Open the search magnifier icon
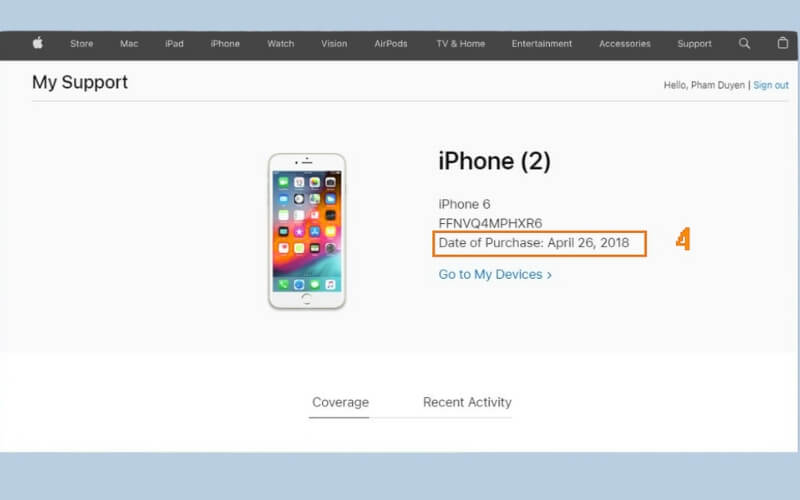 coord(744,43)
